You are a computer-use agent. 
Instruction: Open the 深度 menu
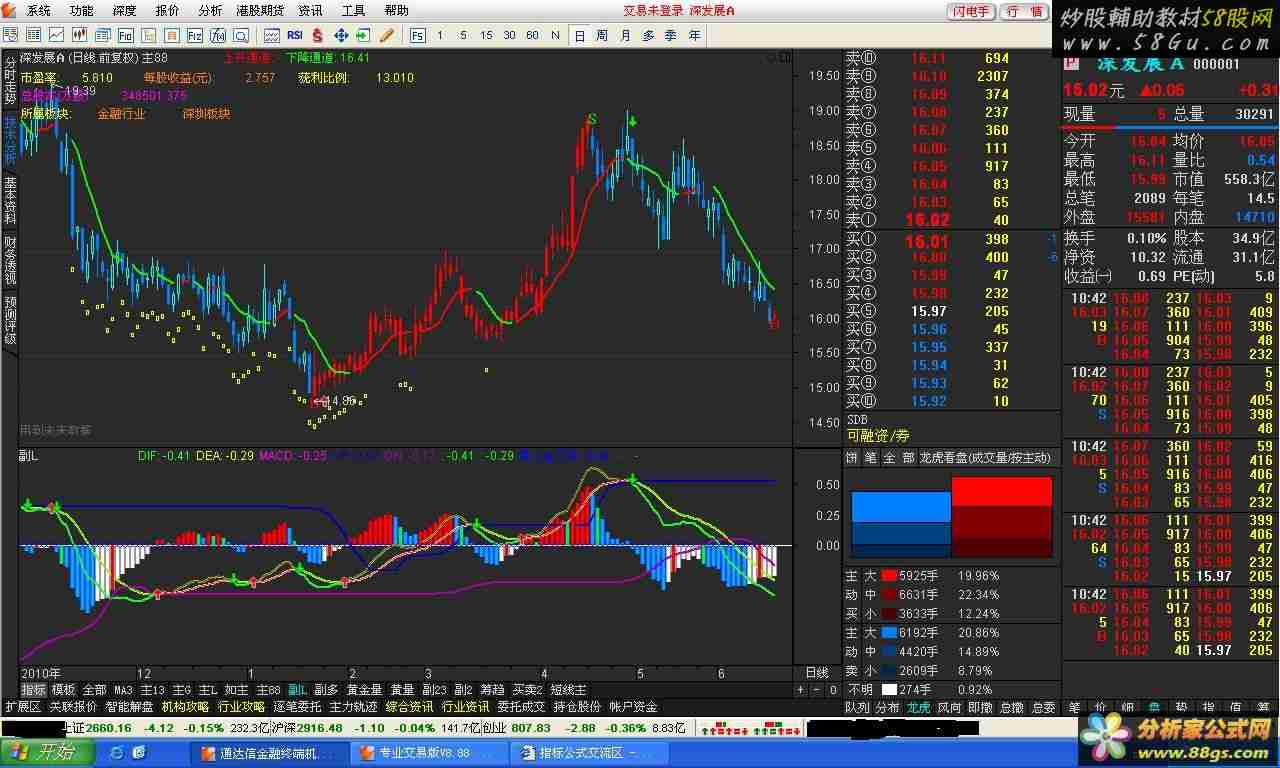click(x=124, y=11)
